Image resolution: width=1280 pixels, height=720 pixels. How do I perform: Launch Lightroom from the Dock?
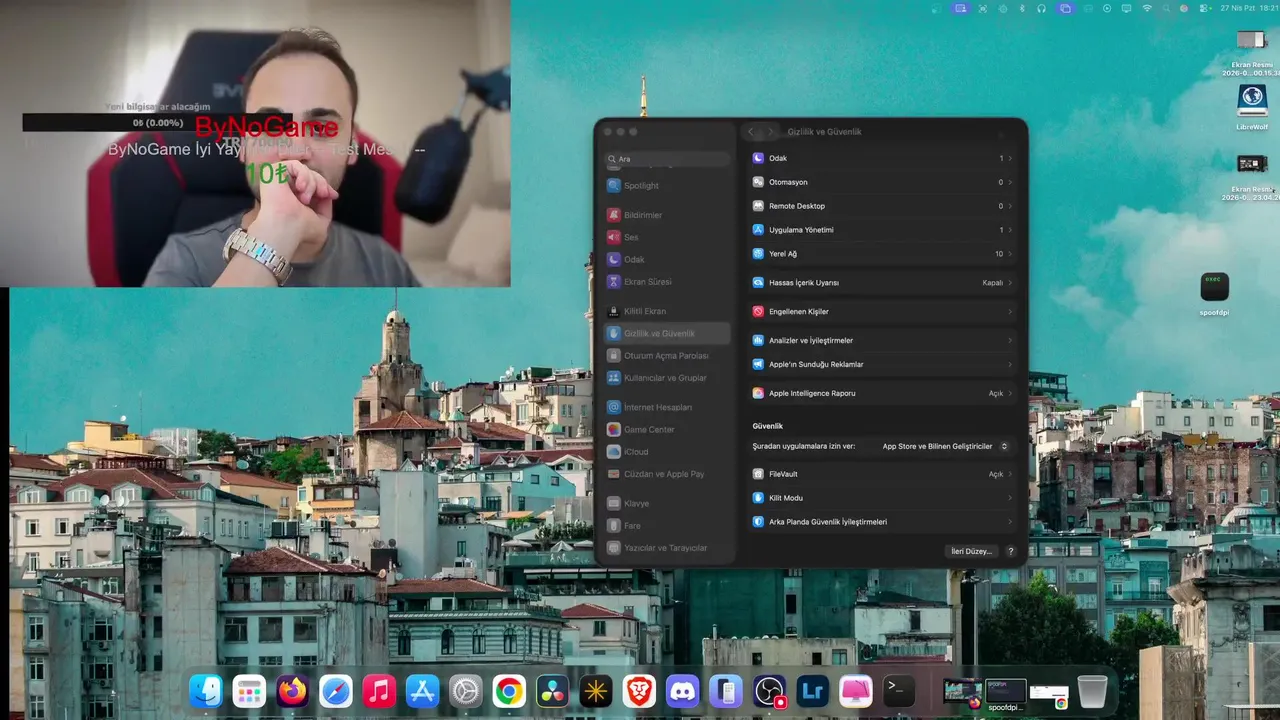[812, 691]
